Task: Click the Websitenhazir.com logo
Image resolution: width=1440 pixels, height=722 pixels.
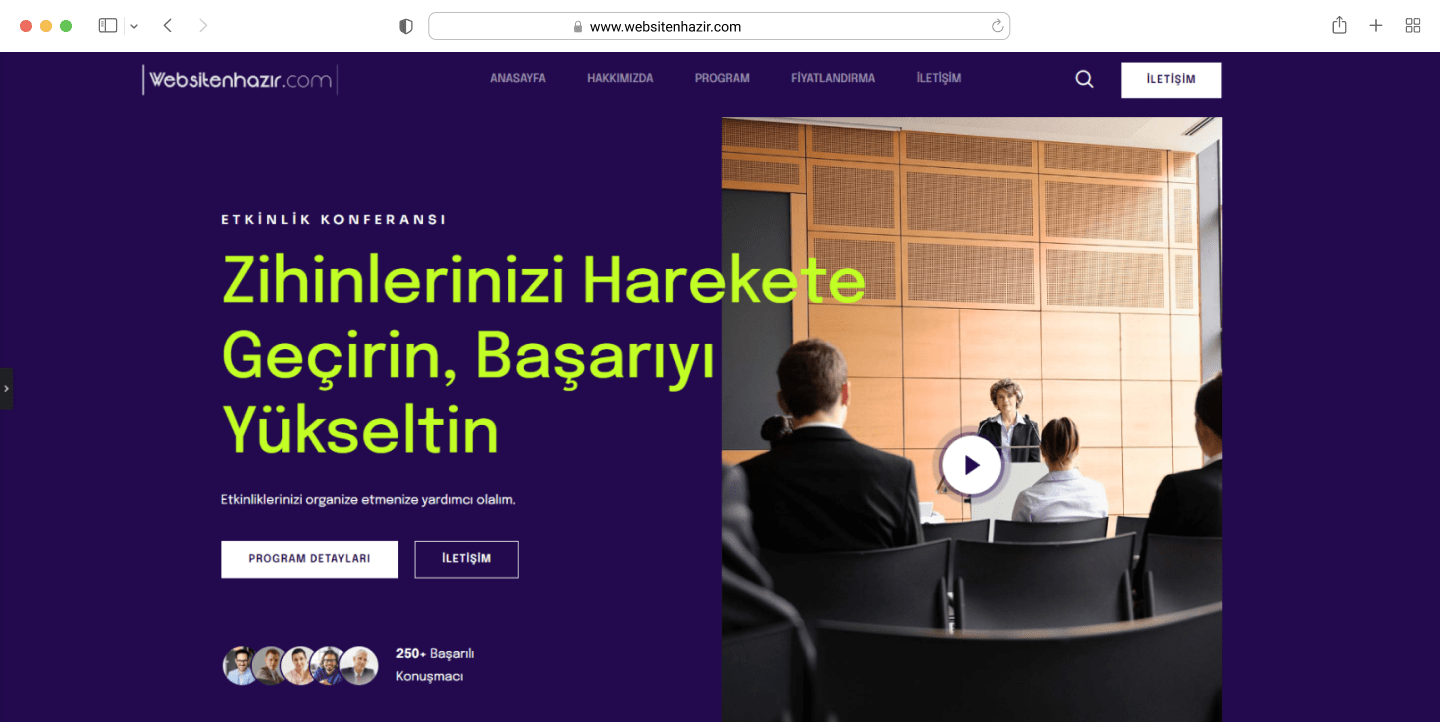Action: [240, 80]
